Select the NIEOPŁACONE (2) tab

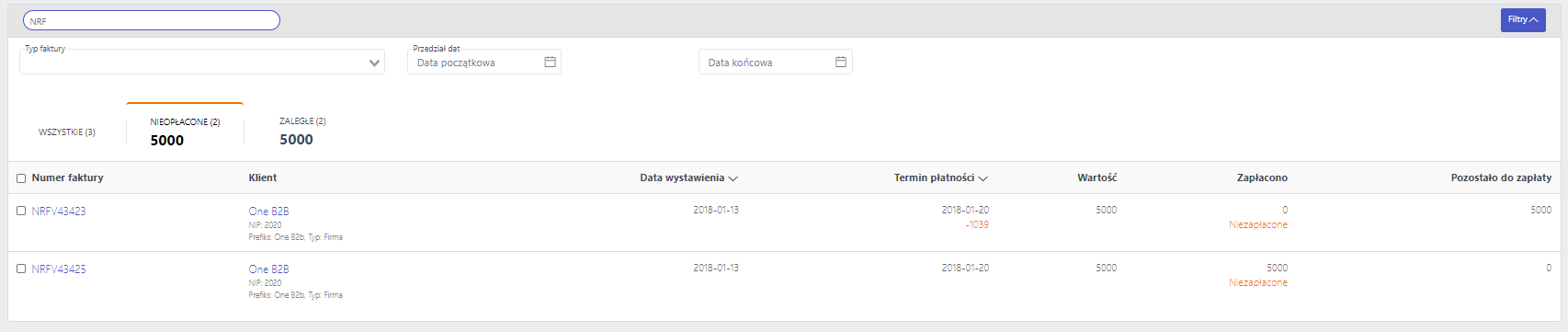pos(185,132)
